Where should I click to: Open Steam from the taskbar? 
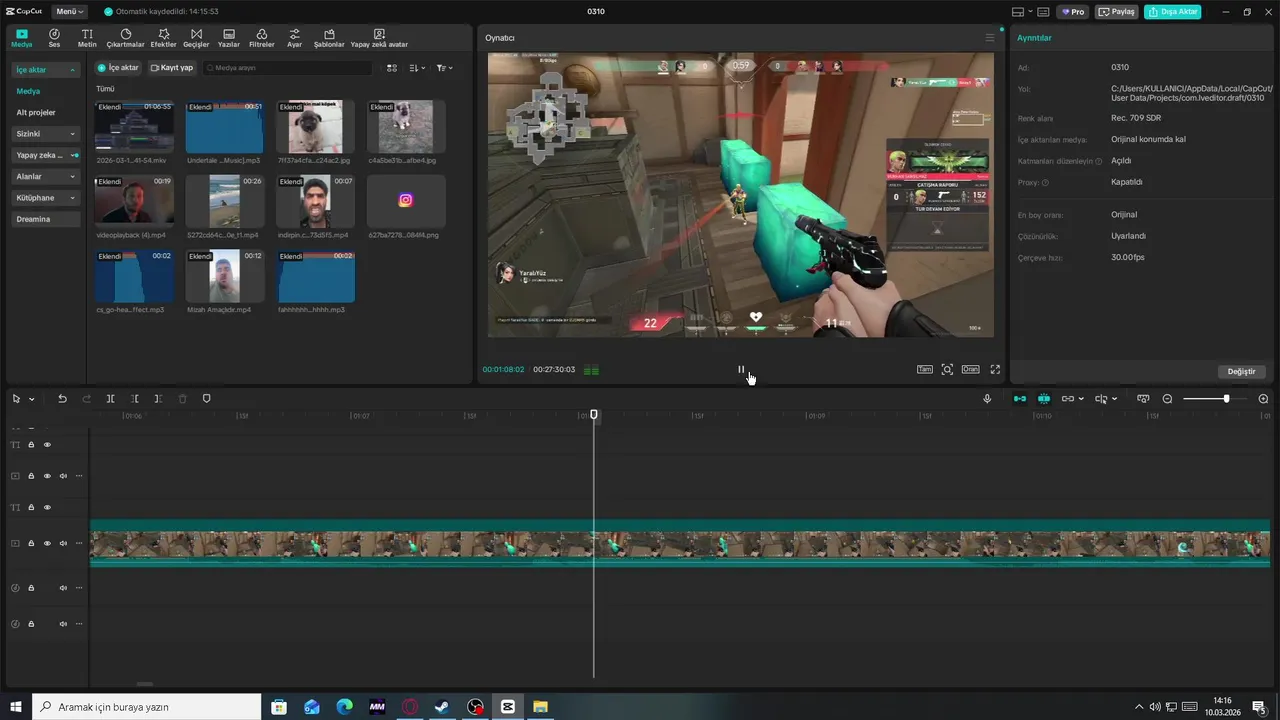coord(441,707)
